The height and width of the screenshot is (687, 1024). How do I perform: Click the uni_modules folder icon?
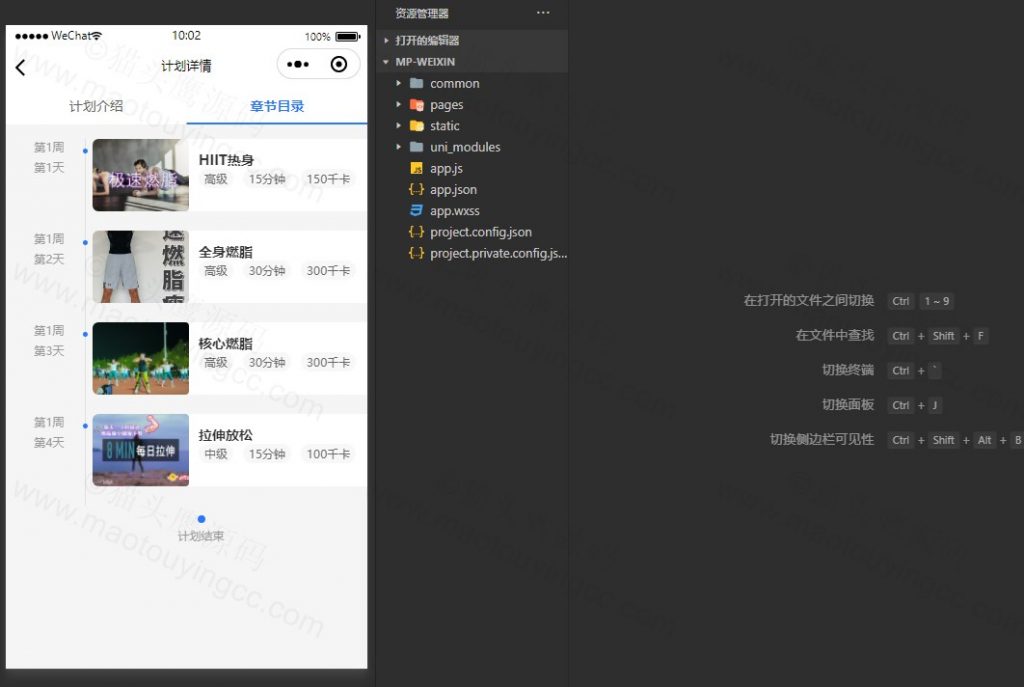(x=416, y=147)
